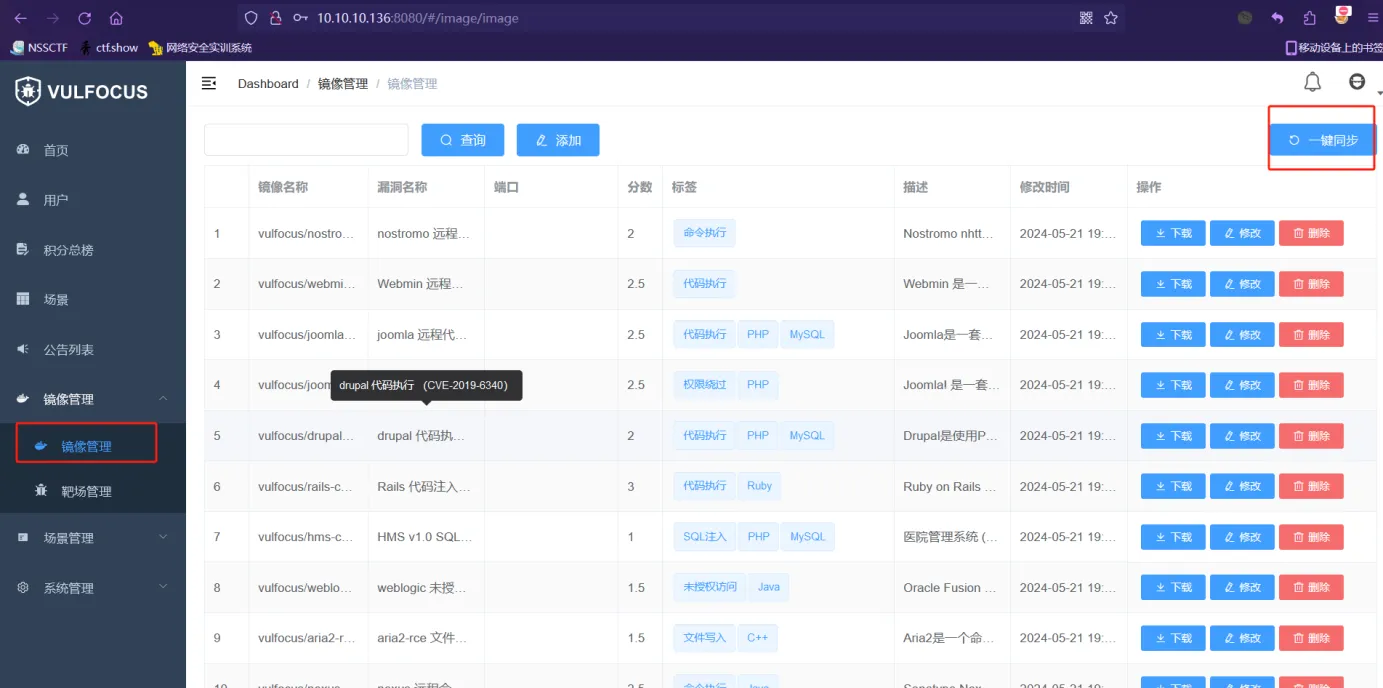This screenshot has height=688, width=1383.
Task: Open the browser home page icon
Action: 116,18
